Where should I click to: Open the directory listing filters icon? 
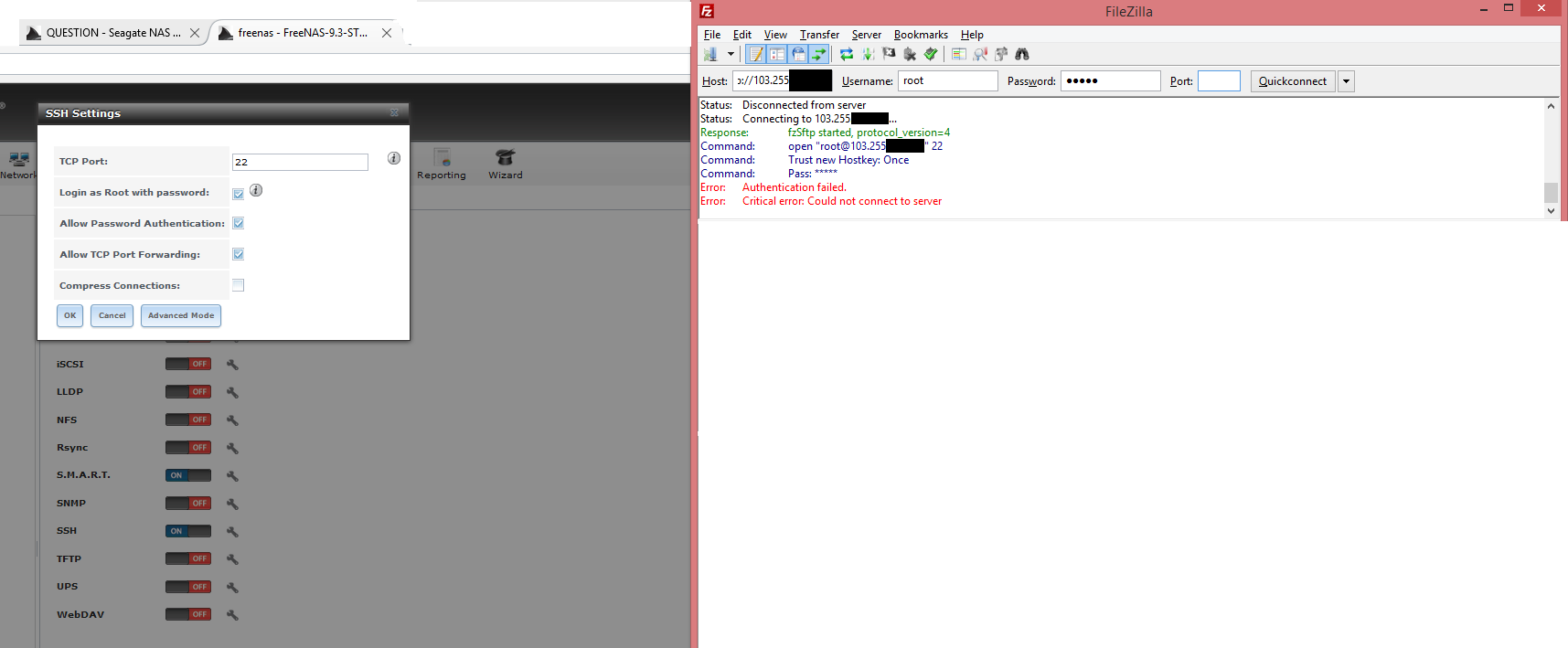pos(959,54)
